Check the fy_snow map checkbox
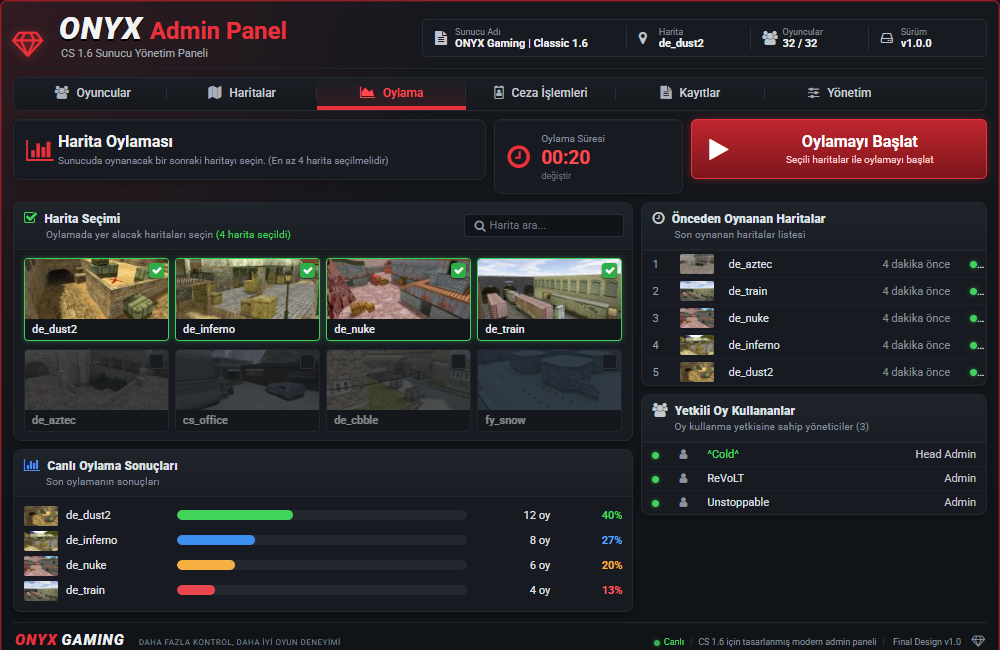 [x=610, y=362]
